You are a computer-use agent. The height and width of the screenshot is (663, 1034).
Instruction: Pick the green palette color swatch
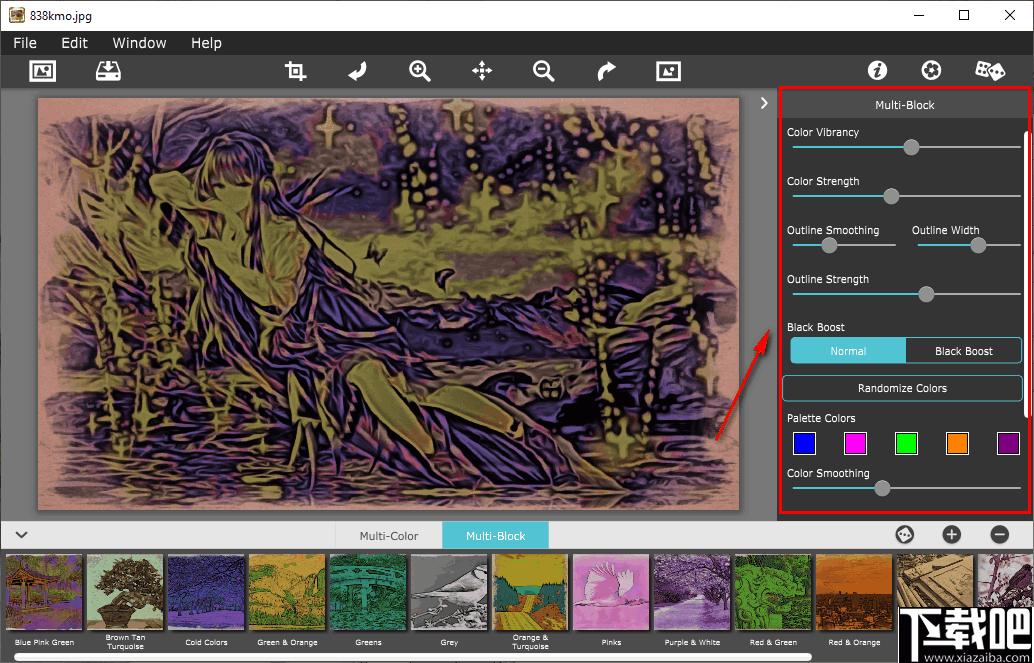[907, 443]
